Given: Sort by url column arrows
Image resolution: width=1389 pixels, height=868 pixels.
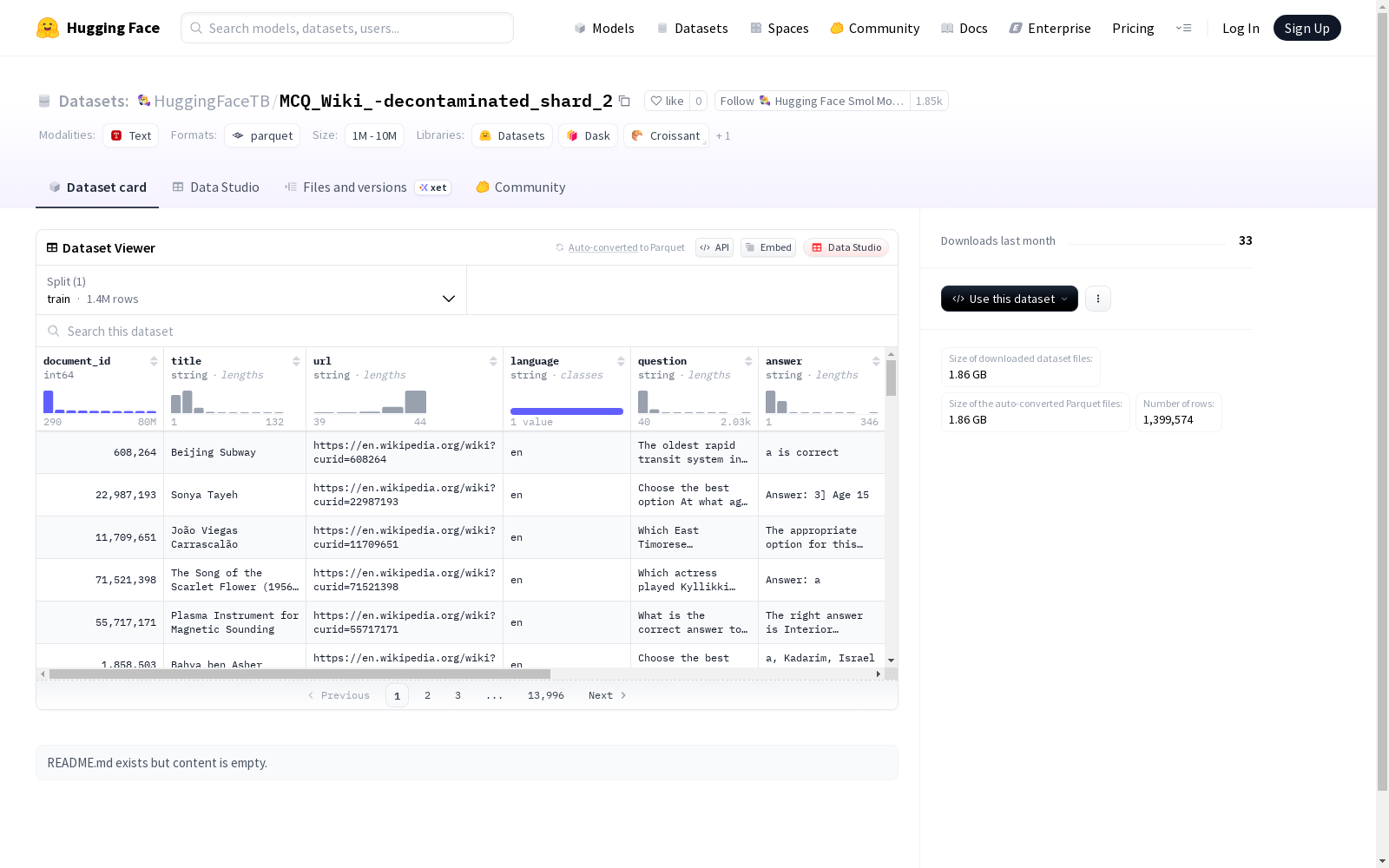Looking at the screenshot, I should point(493,361).
